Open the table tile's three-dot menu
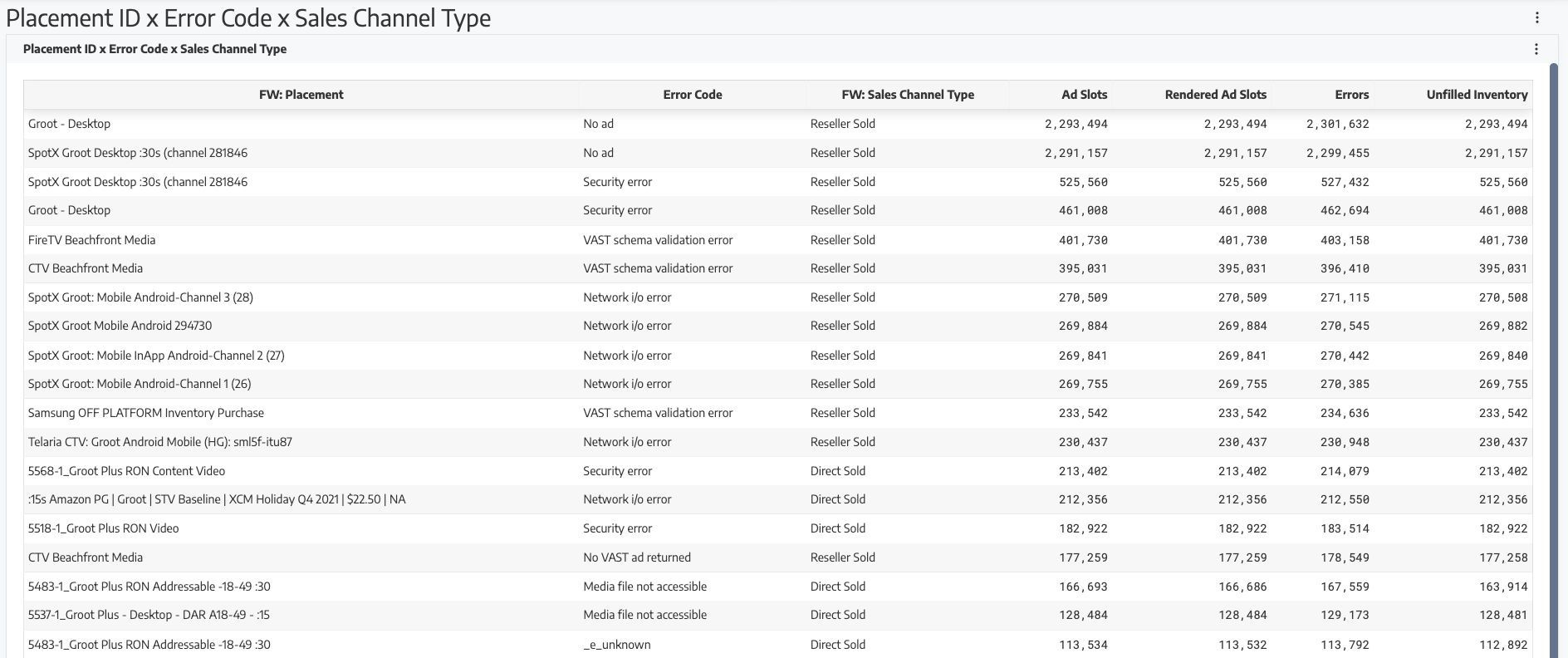1568x658 pixels. pos(1536,49)
